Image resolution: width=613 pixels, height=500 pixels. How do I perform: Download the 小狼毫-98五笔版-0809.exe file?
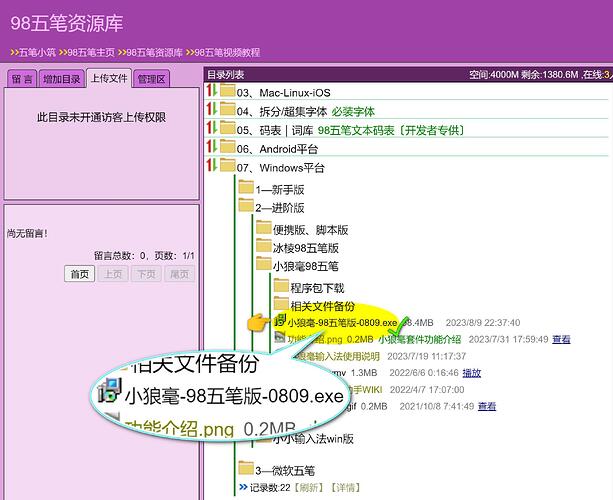coord(342,323)
